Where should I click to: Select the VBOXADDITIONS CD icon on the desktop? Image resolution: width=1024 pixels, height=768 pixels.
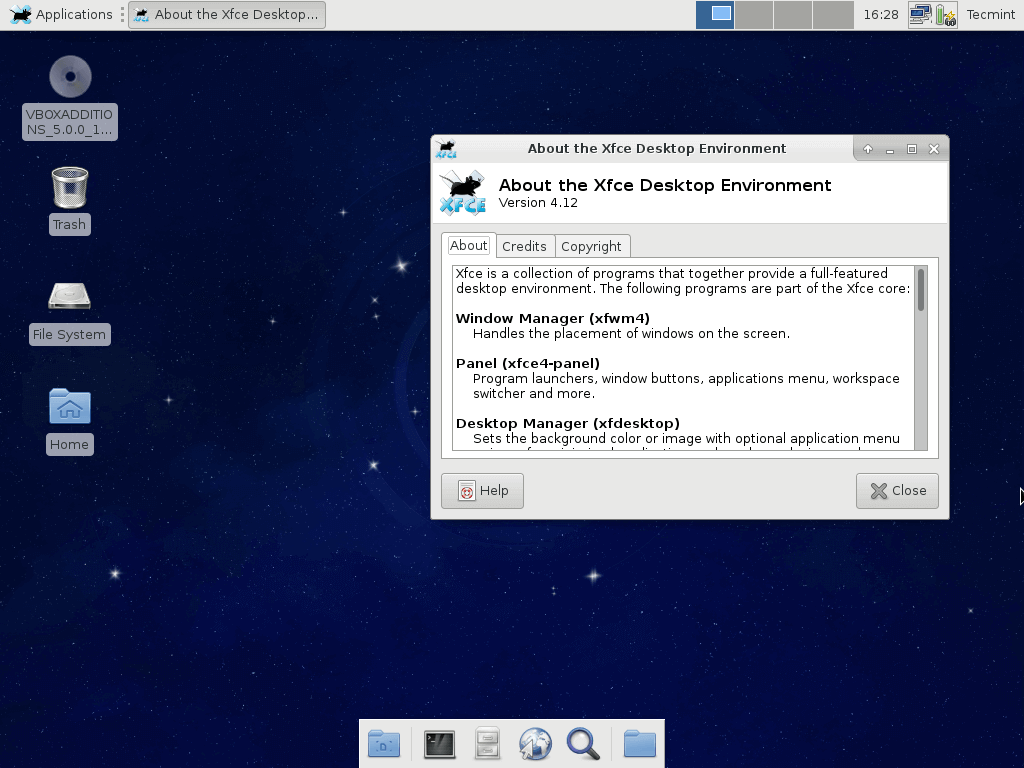(69, 76)
